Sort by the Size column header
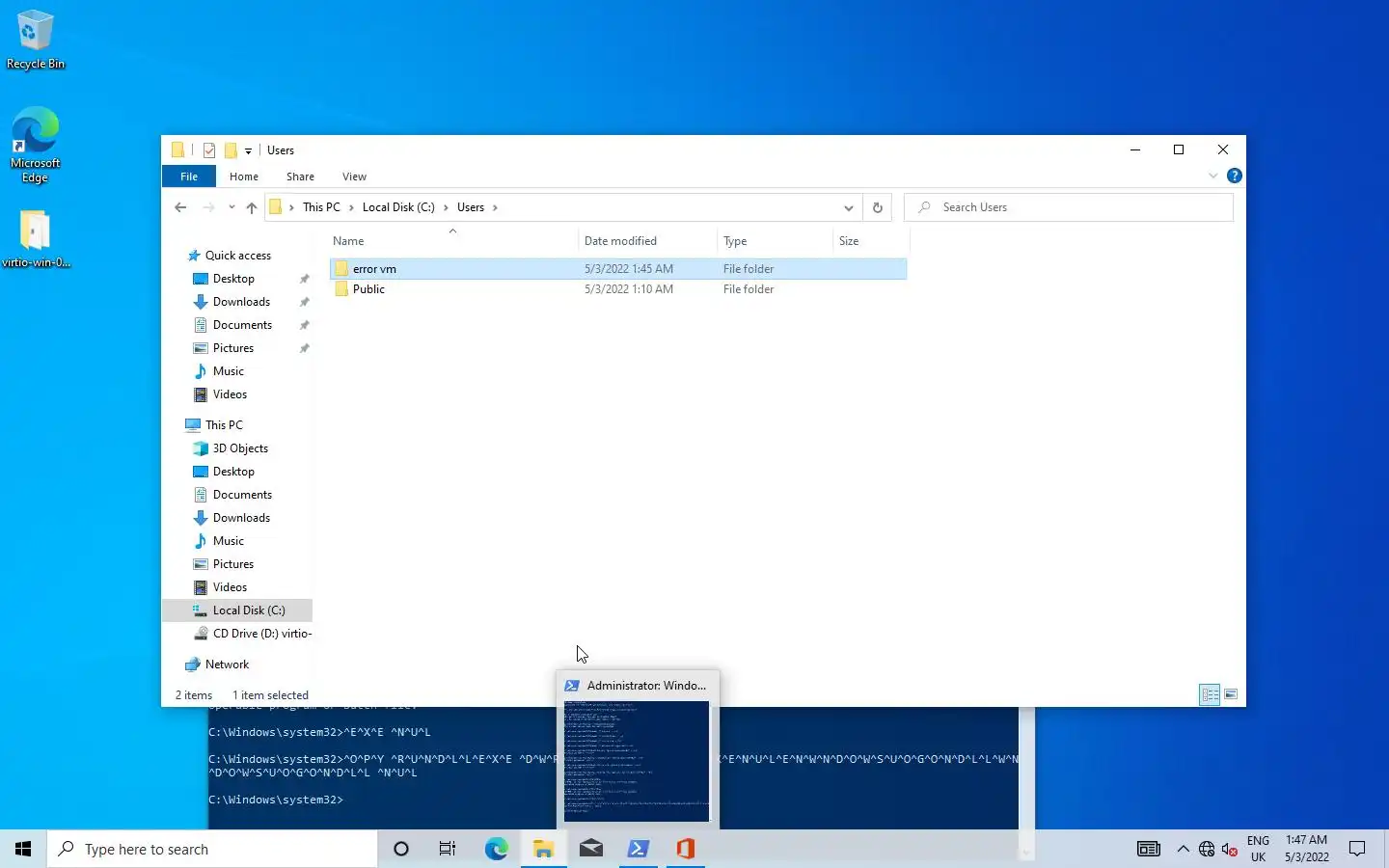Screen dimensions: 1389x868 tap(869, 241)
